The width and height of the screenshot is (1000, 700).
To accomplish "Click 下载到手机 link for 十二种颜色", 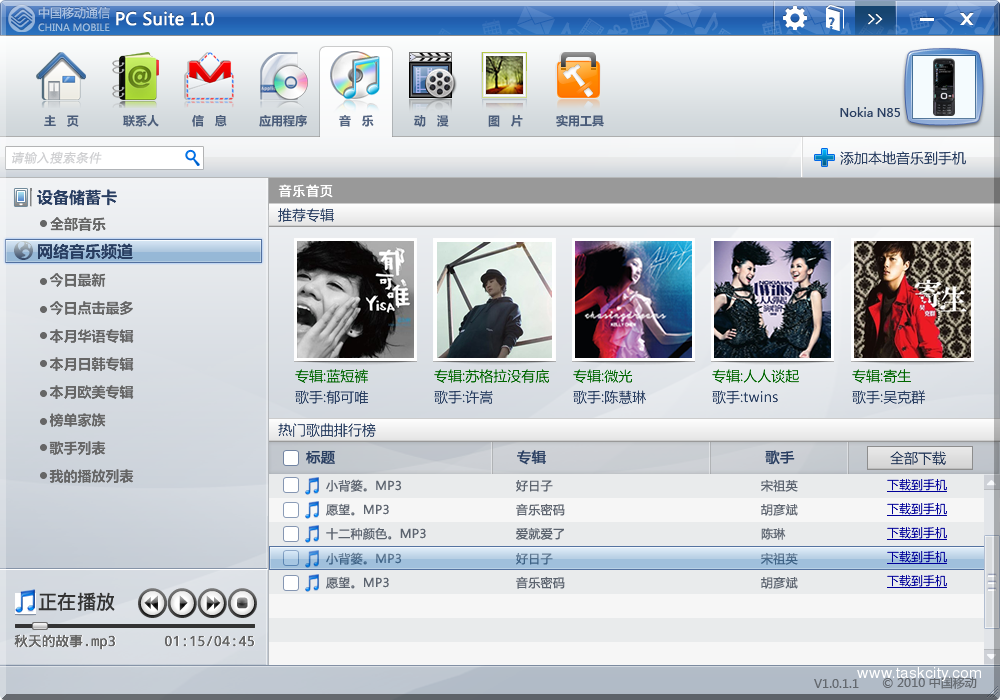I will click(916, 533).
